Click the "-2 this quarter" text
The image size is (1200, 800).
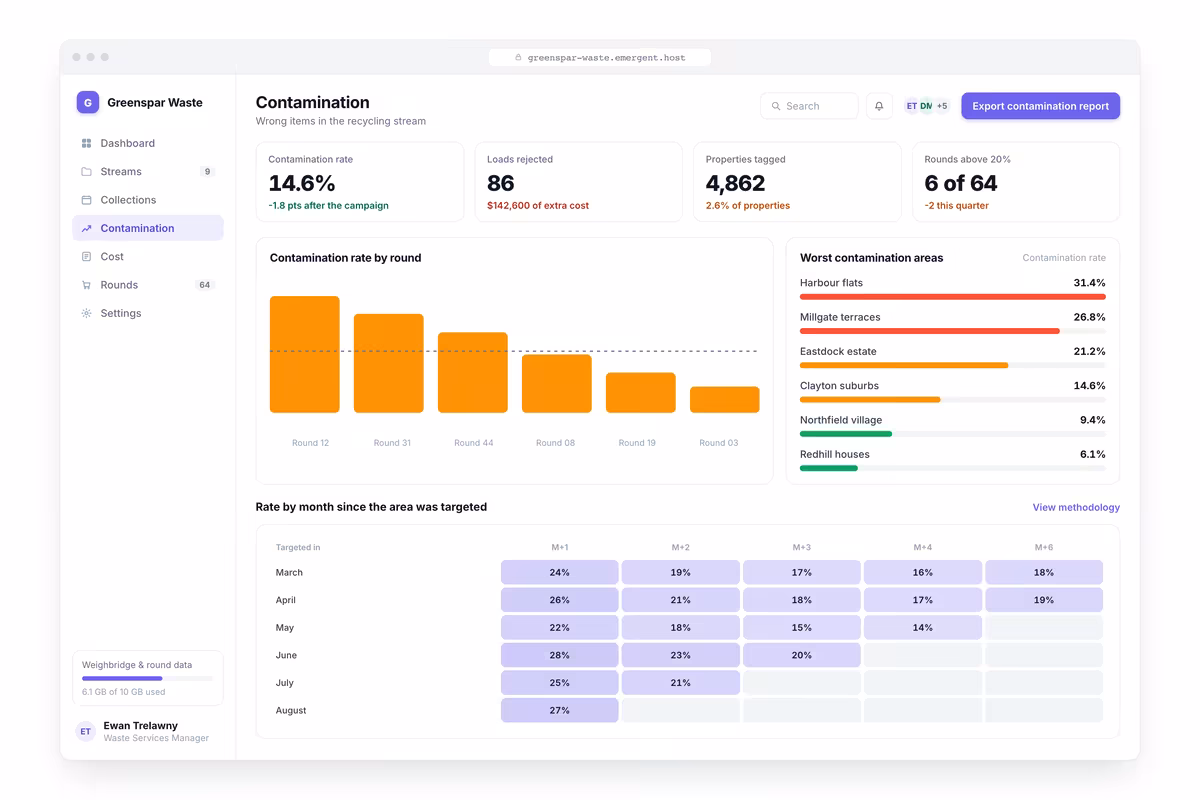[957, 206]
